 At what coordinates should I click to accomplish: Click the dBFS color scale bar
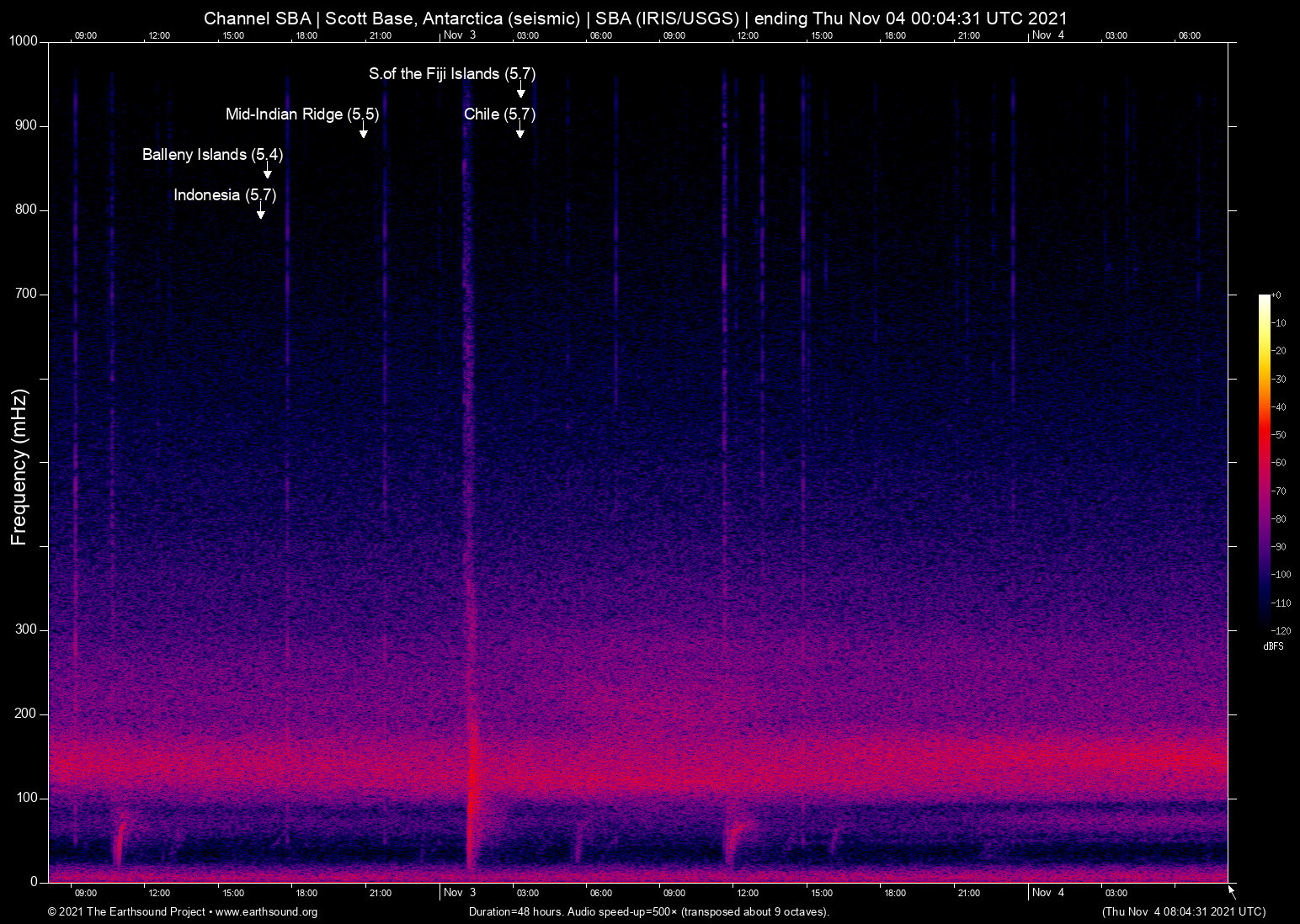[x=1264, y=461]
